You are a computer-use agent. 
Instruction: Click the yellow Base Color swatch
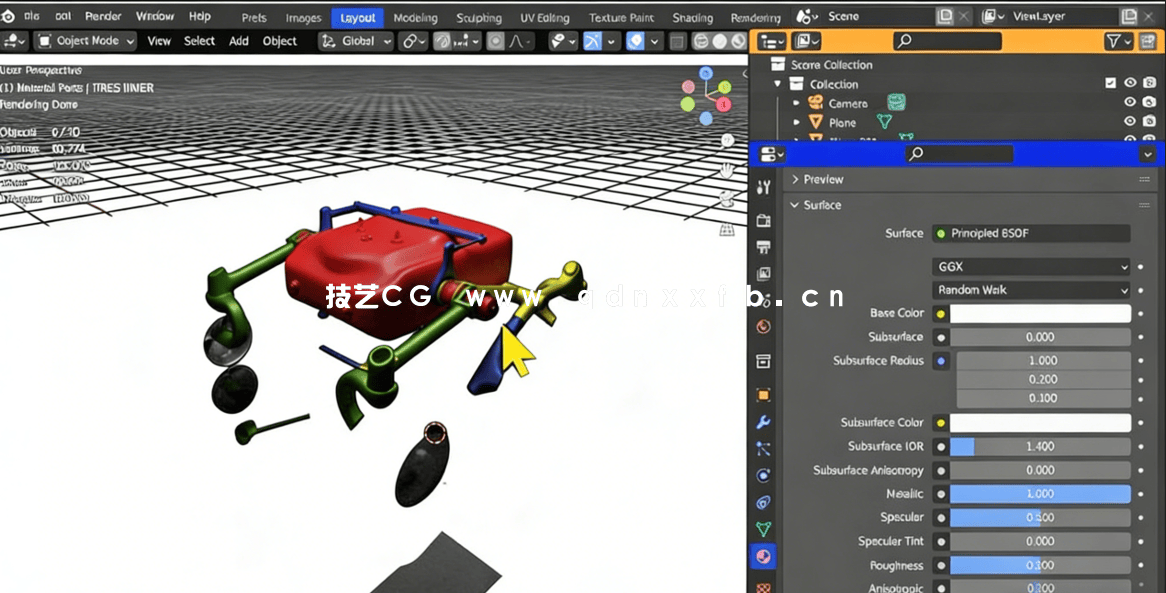939,313
